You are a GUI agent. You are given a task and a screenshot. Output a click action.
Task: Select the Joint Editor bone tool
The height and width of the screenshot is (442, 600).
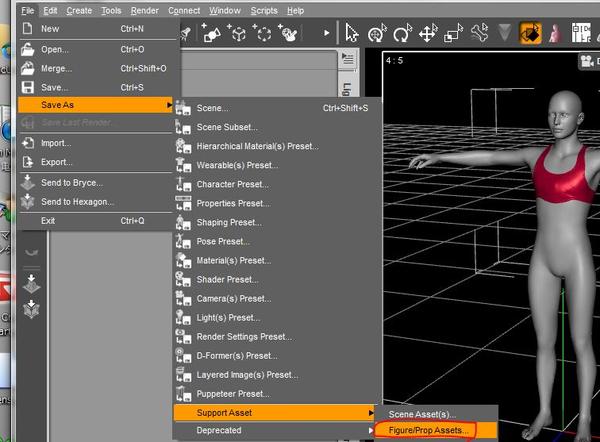479,33
